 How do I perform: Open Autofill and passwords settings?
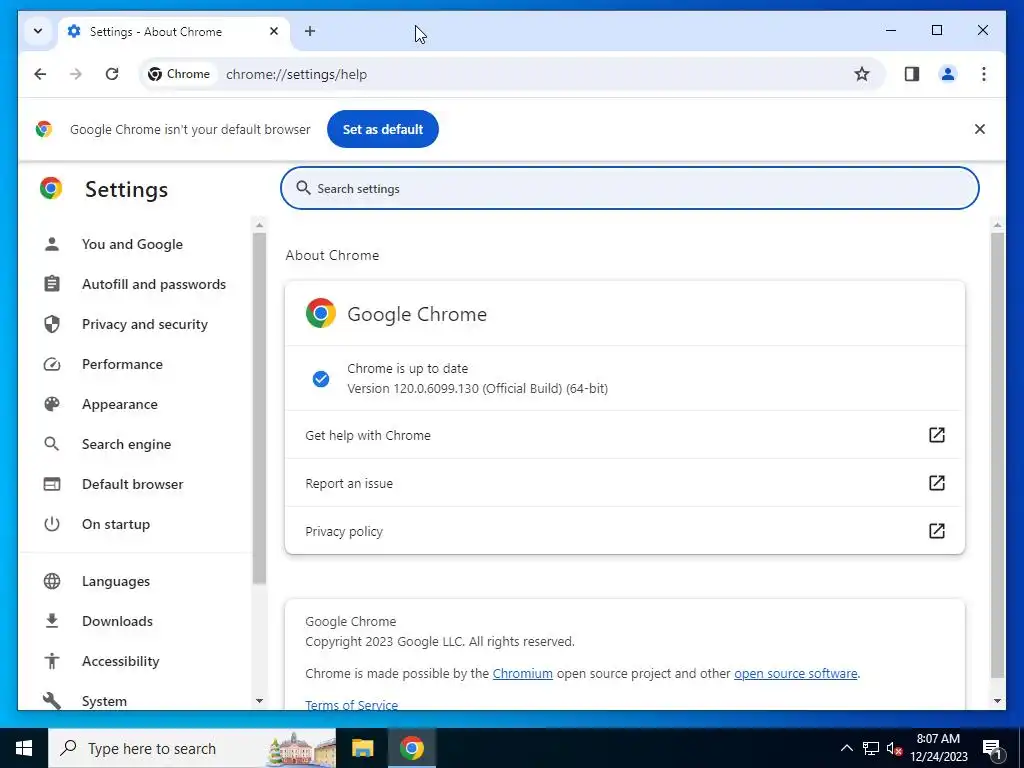pos(153,284)
